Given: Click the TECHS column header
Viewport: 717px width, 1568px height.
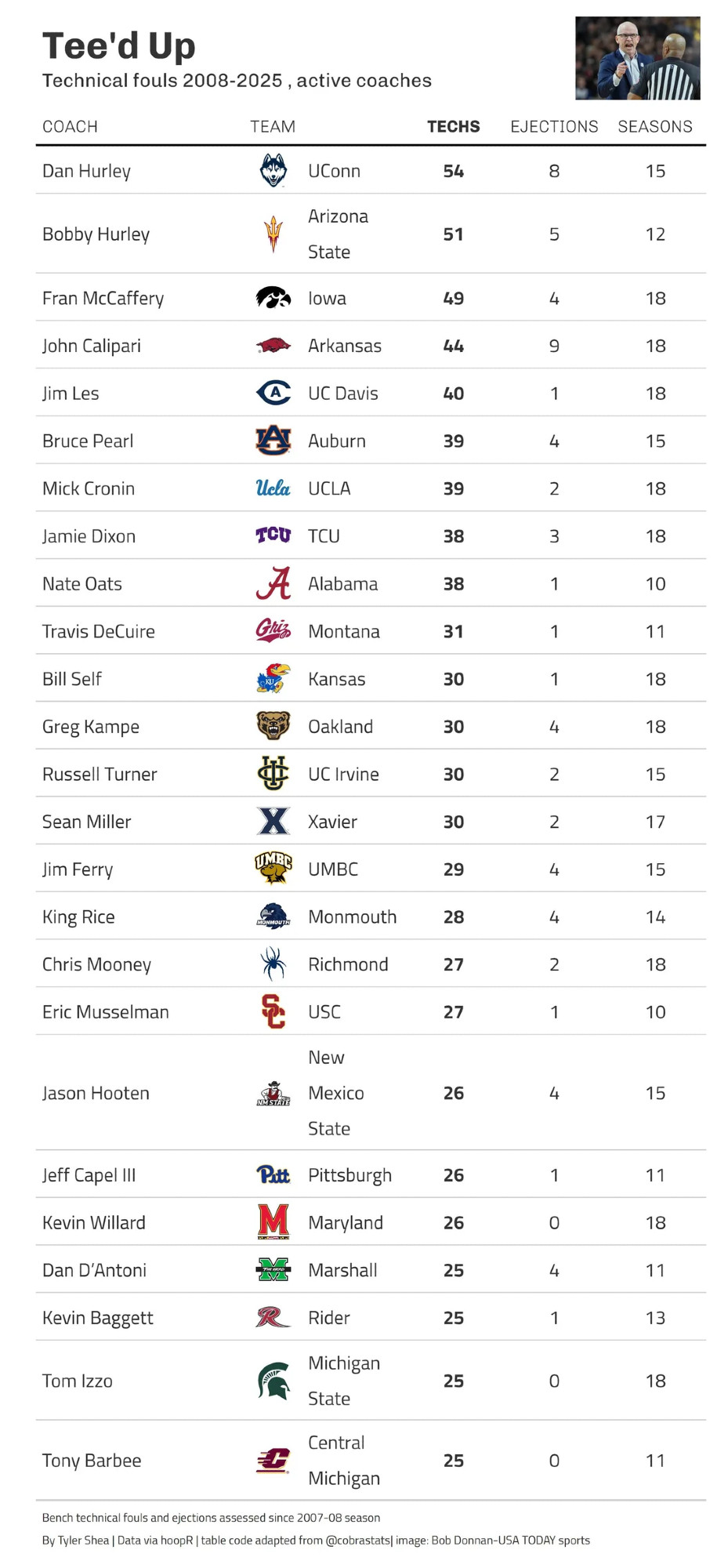Looking at the screenshot, I should pyautogui.click(x=453, y=127).
